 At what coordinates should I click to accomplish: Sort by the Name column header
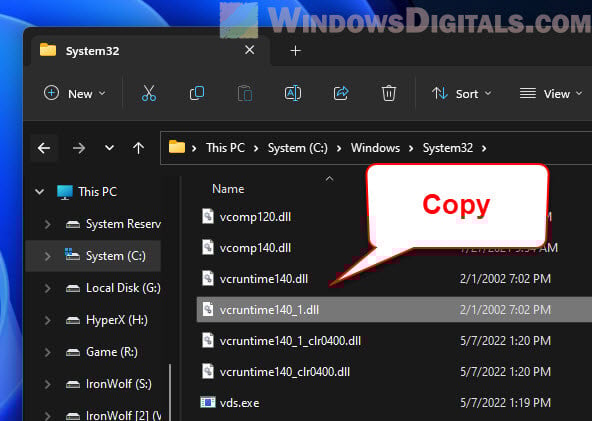click(x=228, y=189)
